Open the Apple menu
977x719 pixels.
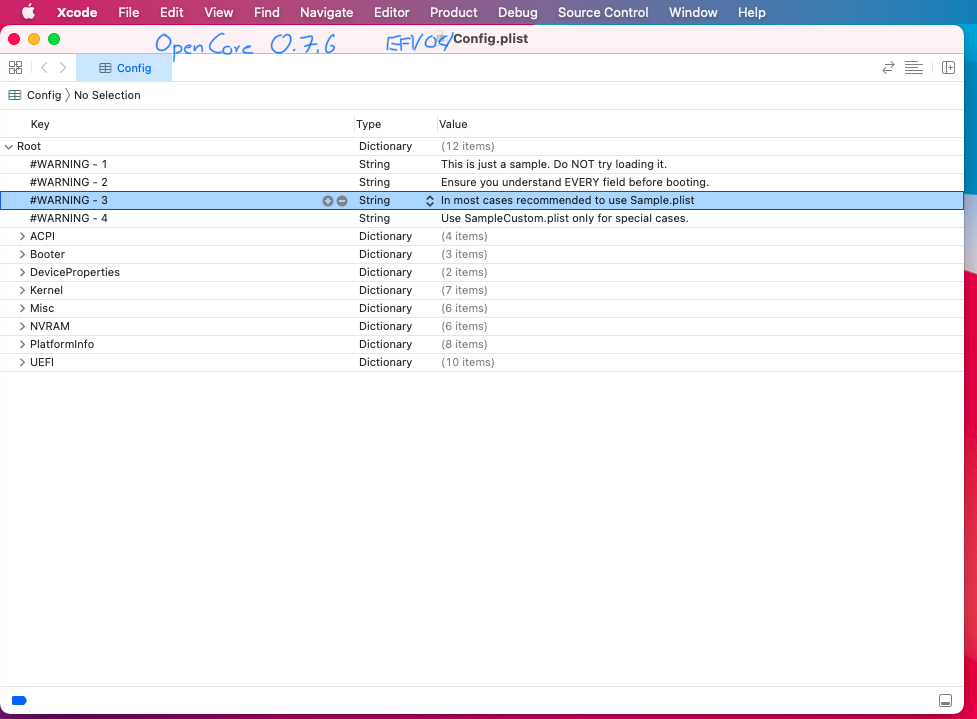[x=28, y=12]
